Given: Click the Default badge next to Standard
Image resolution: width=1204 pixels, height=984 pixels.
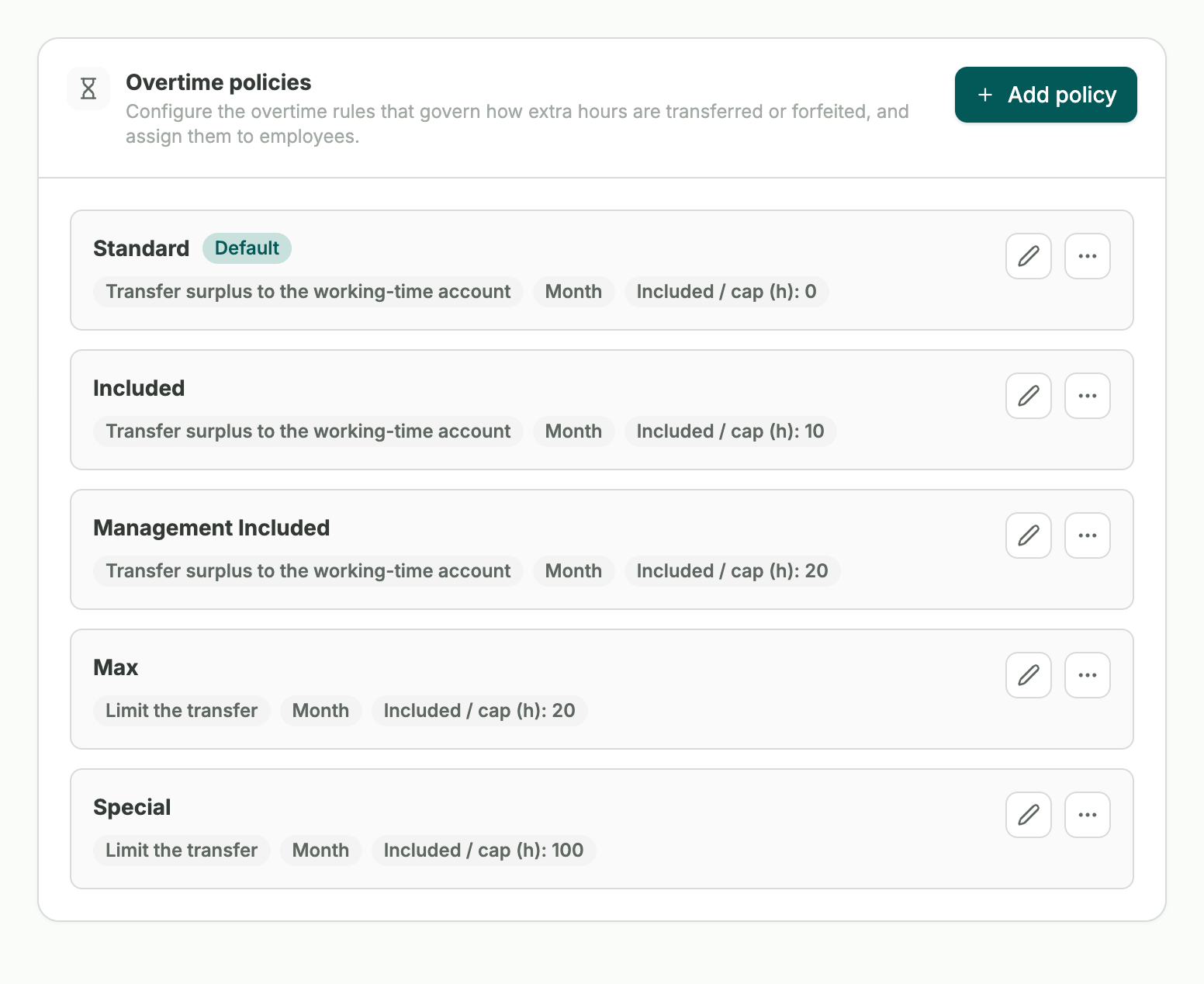Looking at the screenshot, I should click(247, 248).
